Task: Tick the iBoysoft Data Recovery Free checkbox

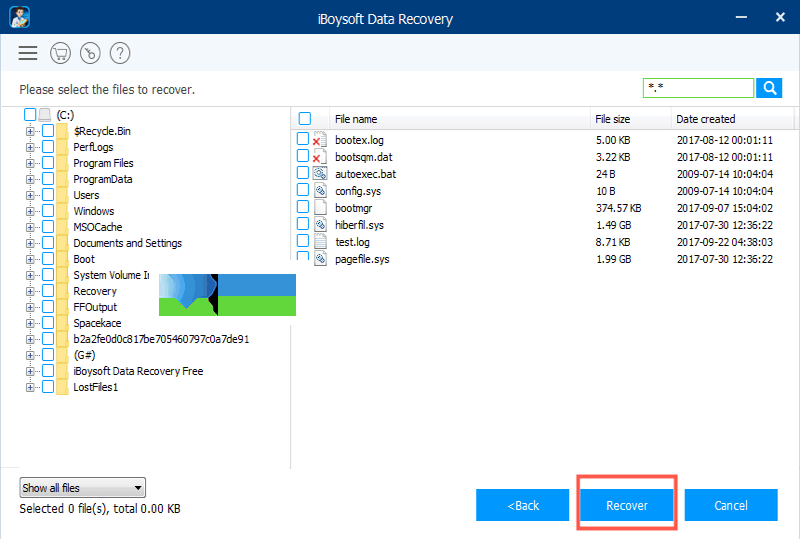Action: coord(48,371)
